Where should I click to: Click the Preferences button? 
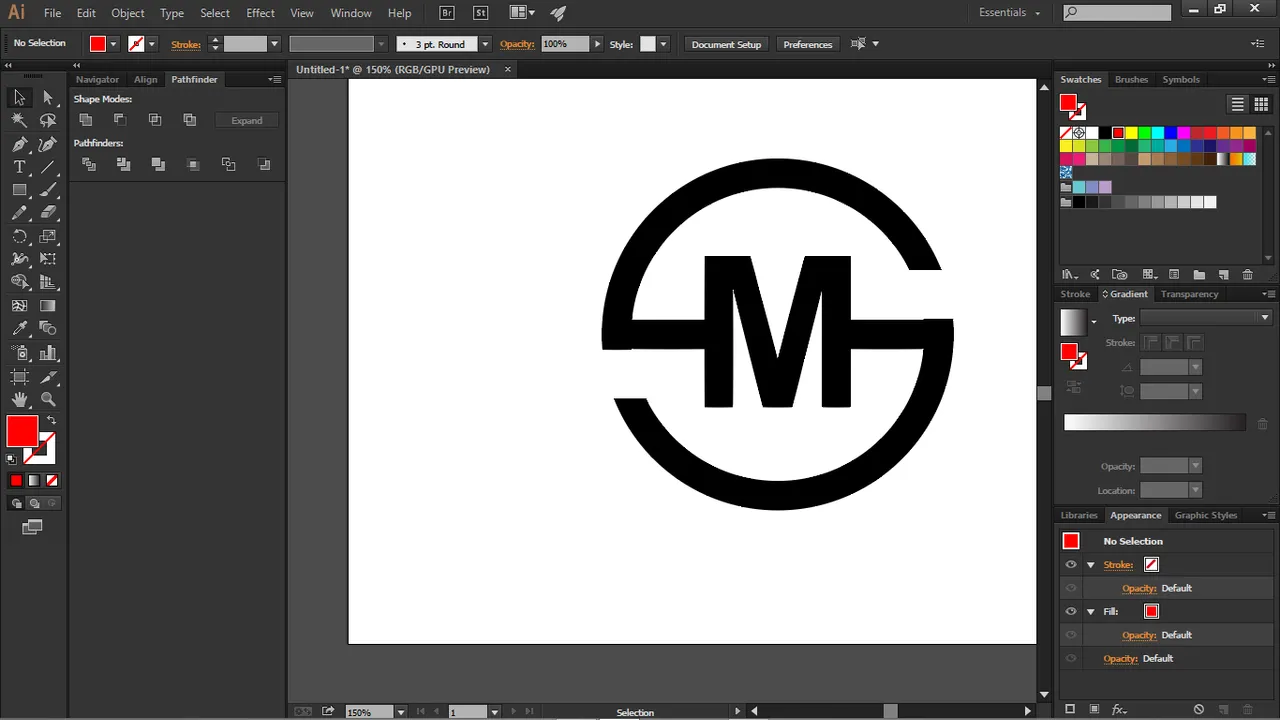(x=808, y=44)
